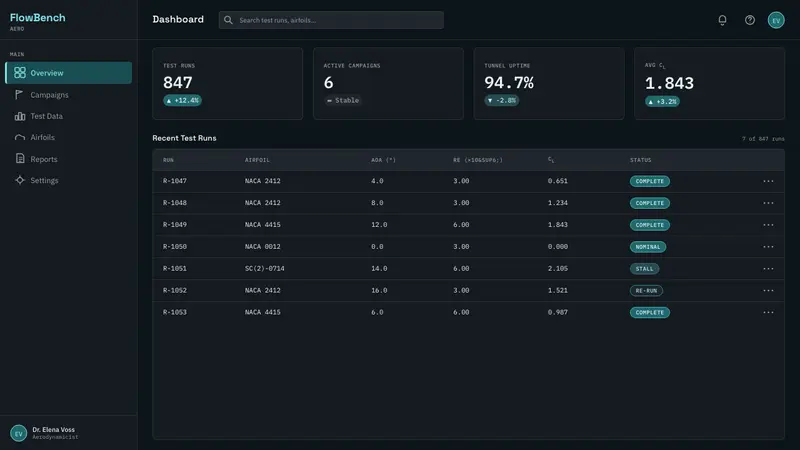Click the STALL status badge
This screenshot has height=450, width=800.
coord(644,269)
